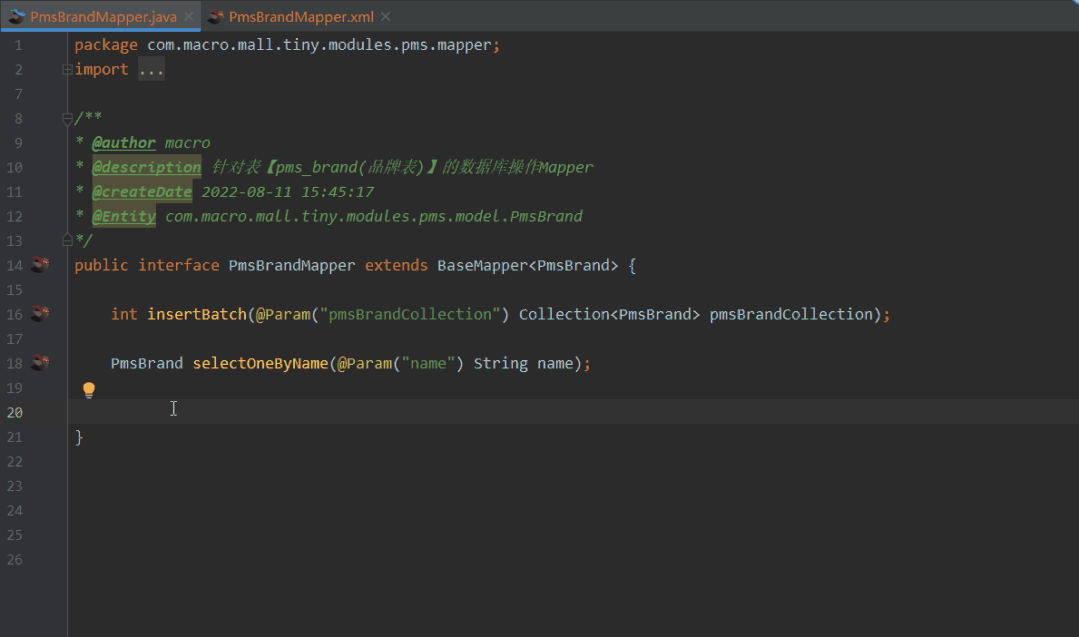Screen dimensions: 1079x637
Task: Click Collection<PmsBrand> parameter type
Action: point(609,314)
